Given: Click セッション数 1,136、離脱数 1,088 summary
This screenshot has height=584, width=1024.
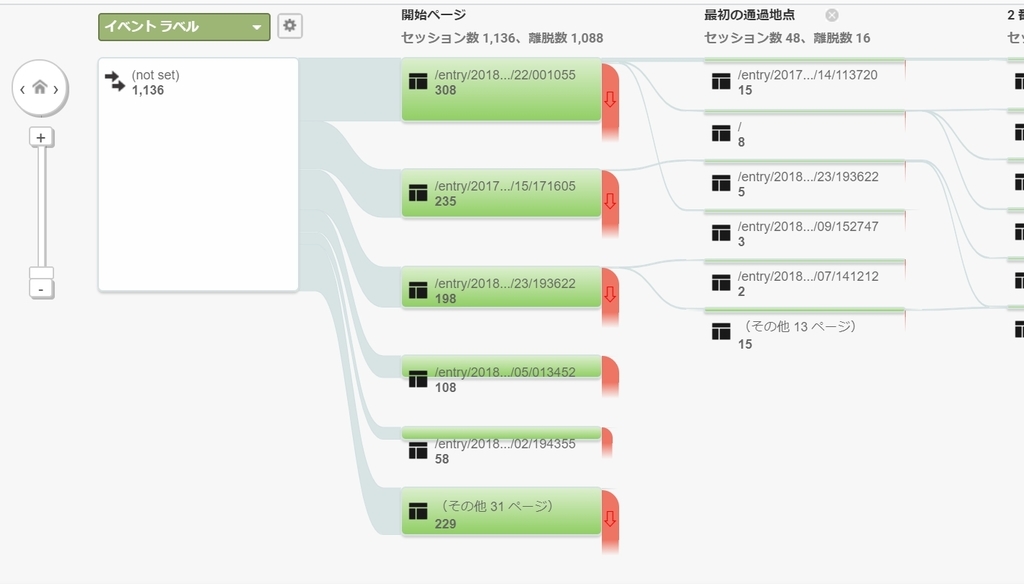Looking at the screenshot, I should click(x=502, y=38).
